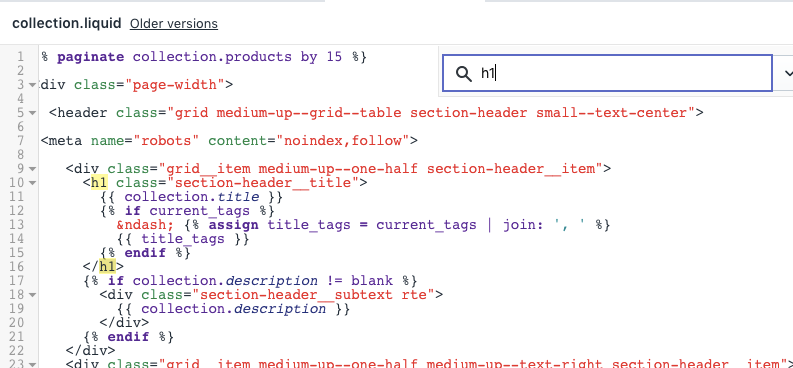
Task: Click header tag class value on line 5
Action: coord(430,113)
